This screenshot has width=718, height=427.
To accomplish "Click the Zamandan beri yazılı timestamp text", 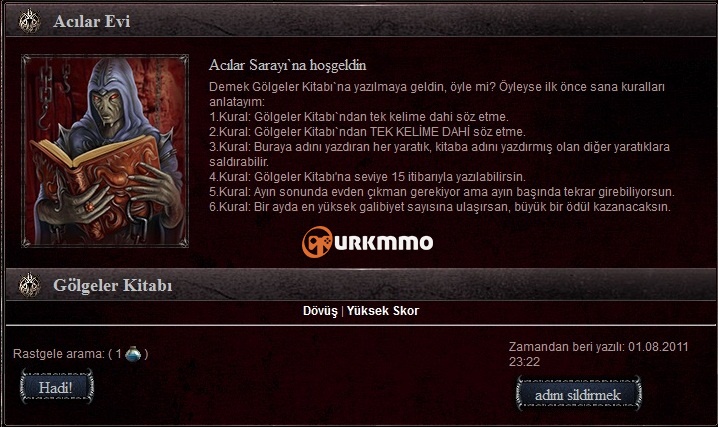I will [x=598, y=354].
